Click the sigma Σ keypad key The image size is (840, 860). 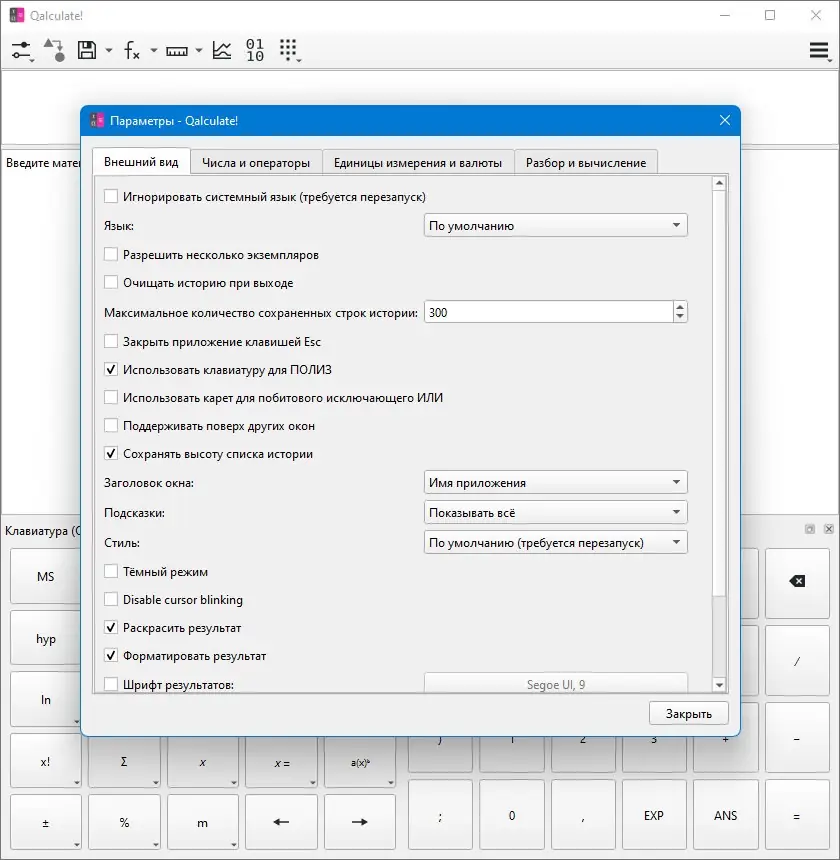[x=124, y=762]
